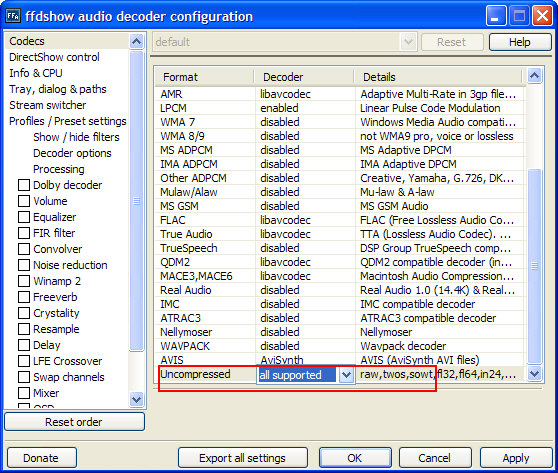The width and height of the screenshot is (558, 473).
Task: Select the 'all supported' combo box value
Action: click(x=297, y=375)
